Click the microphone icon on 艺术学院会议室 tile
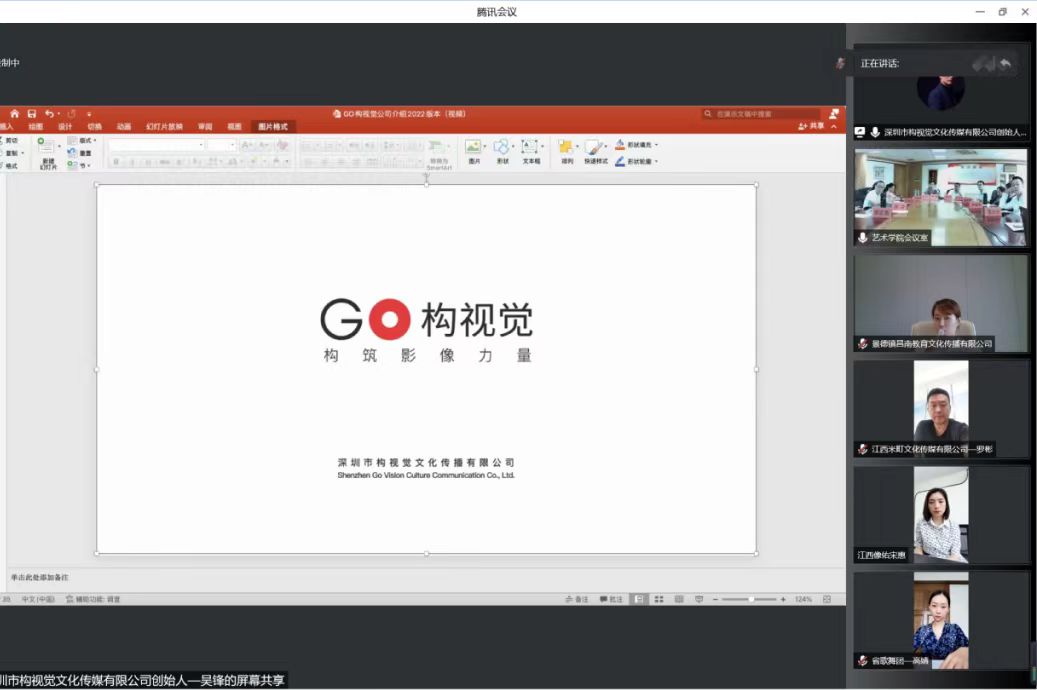The height and width of the screenshot is (690, 1037). (862, 237)
